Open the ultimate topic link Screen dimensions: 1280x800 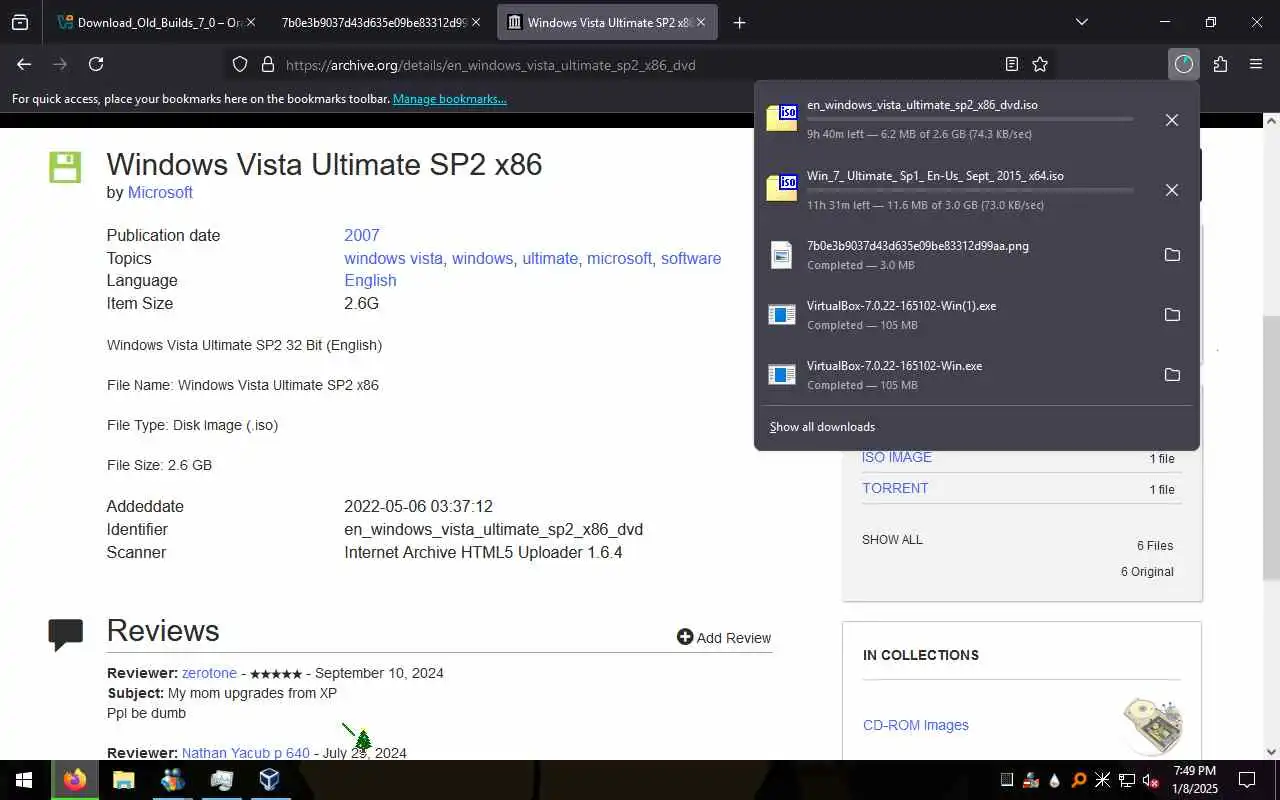550,258
